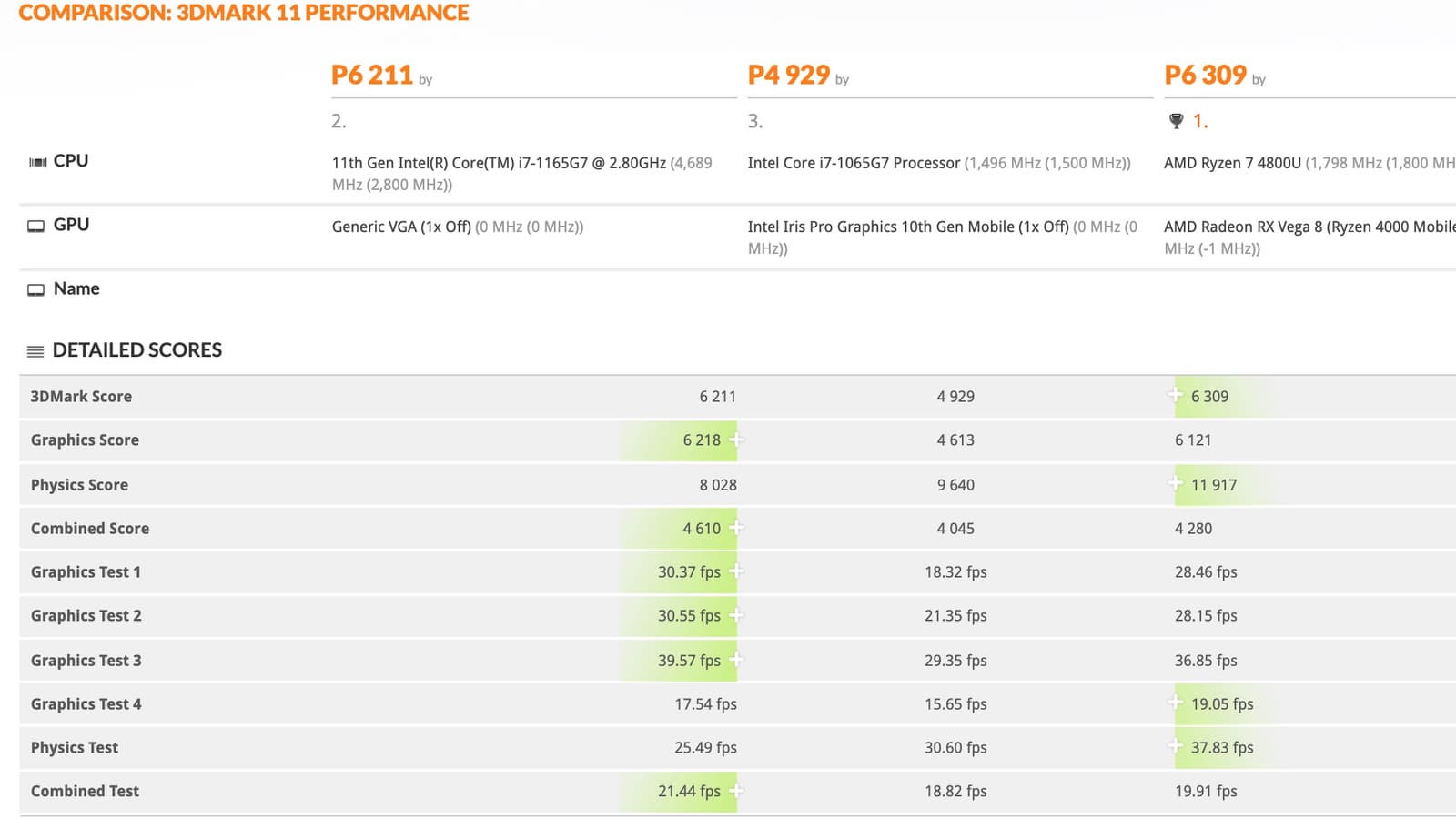Viewport: 1456px width, 819px height.
Task: Click the plus icon next to 6 218
Action: coord(736,440)
